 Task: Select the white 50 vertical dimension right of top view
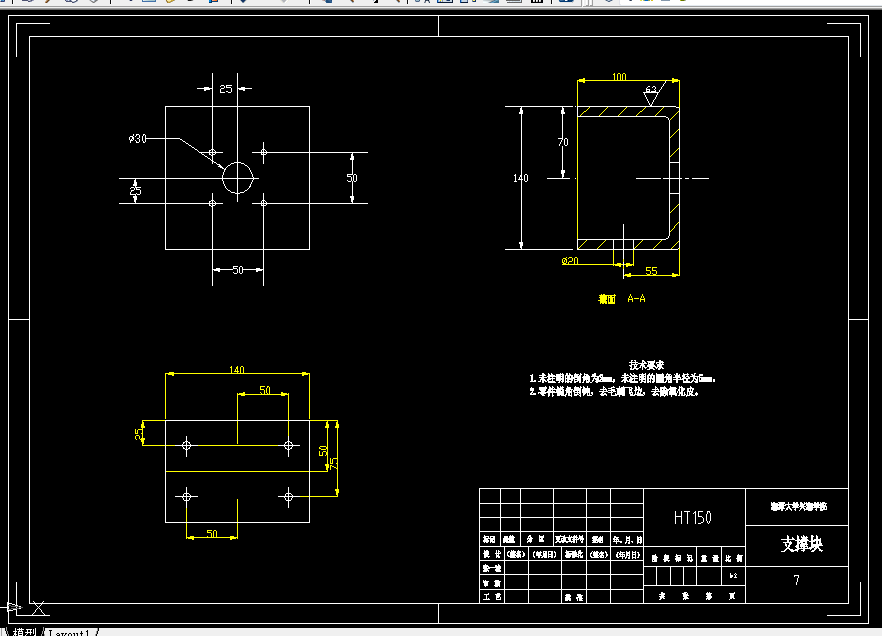tap(352, 178)
